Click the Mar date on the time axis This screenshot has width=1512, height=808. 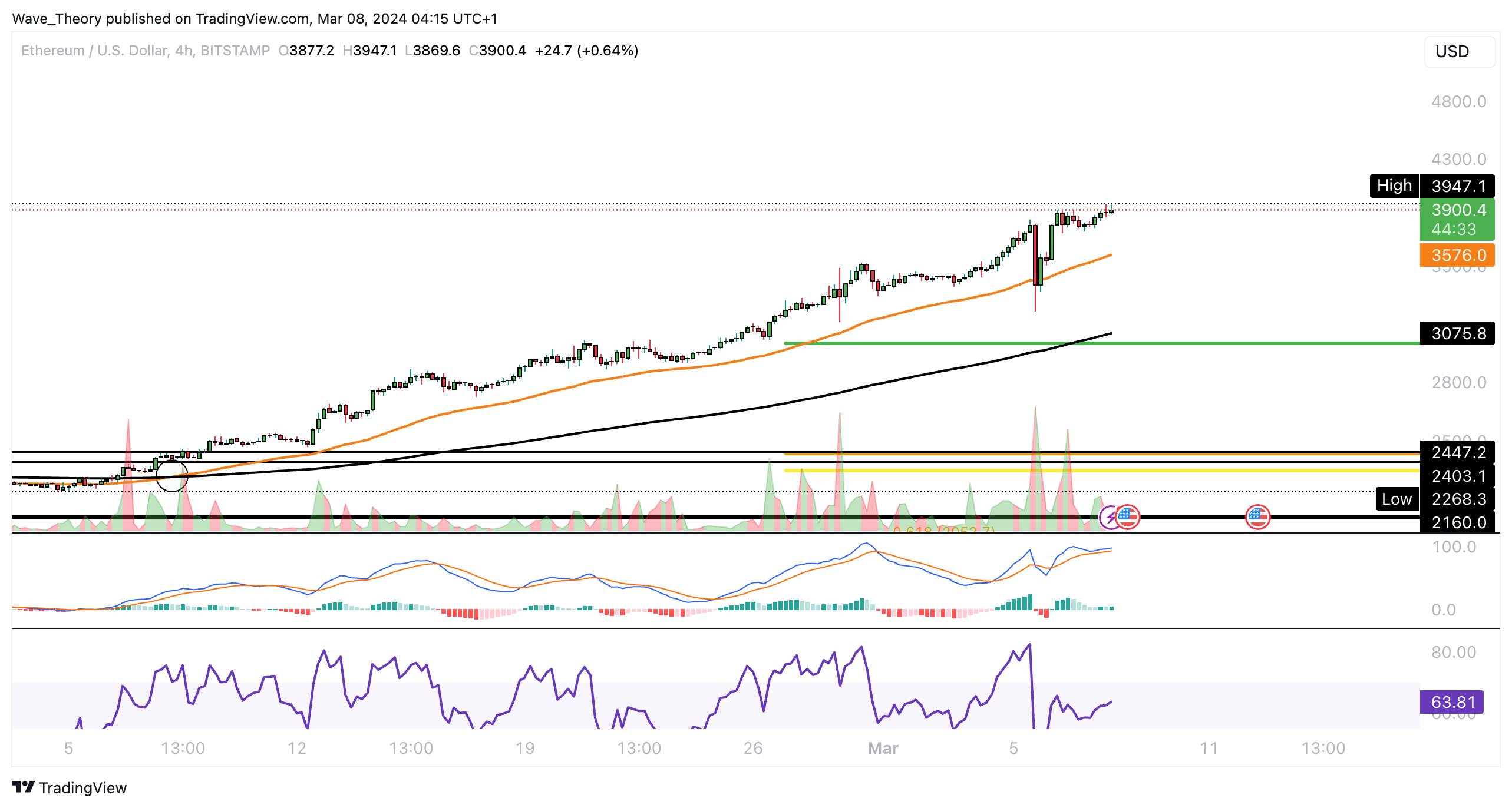tap(883, 748)
